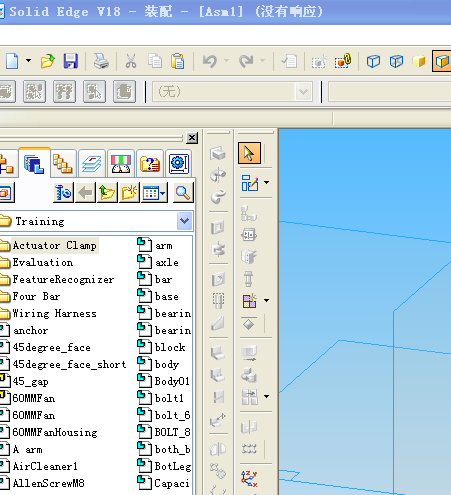Image resolution: width=451 pixels, height=495 pixels.
Task: Click the tools icon left of back arrow
Action: coord(63,193)
